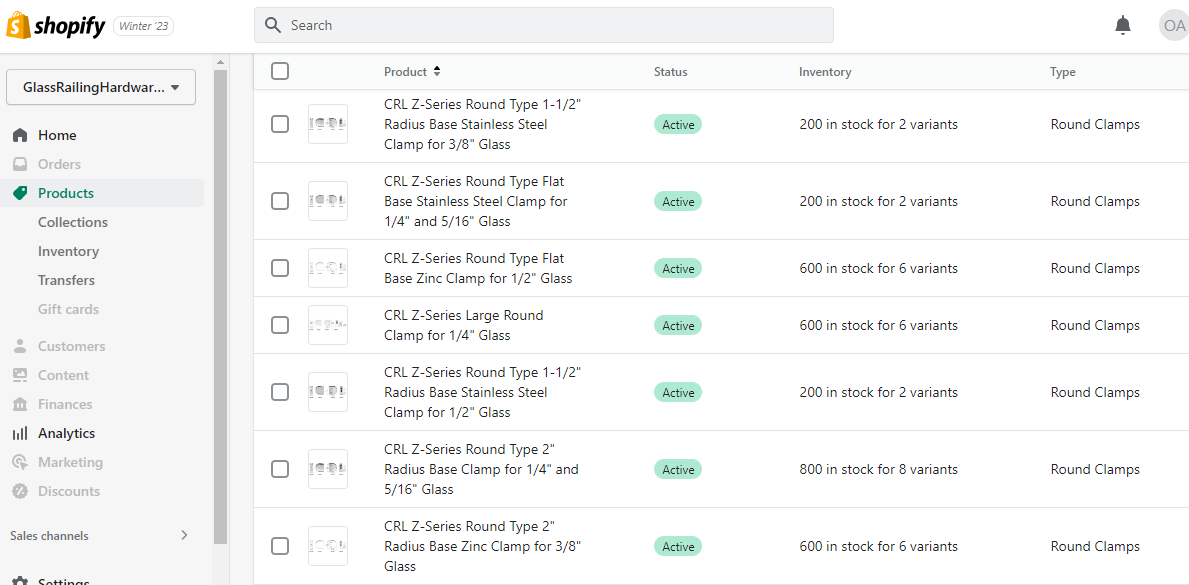
Task: Click the Products tag icon
Action: [20, 193]
